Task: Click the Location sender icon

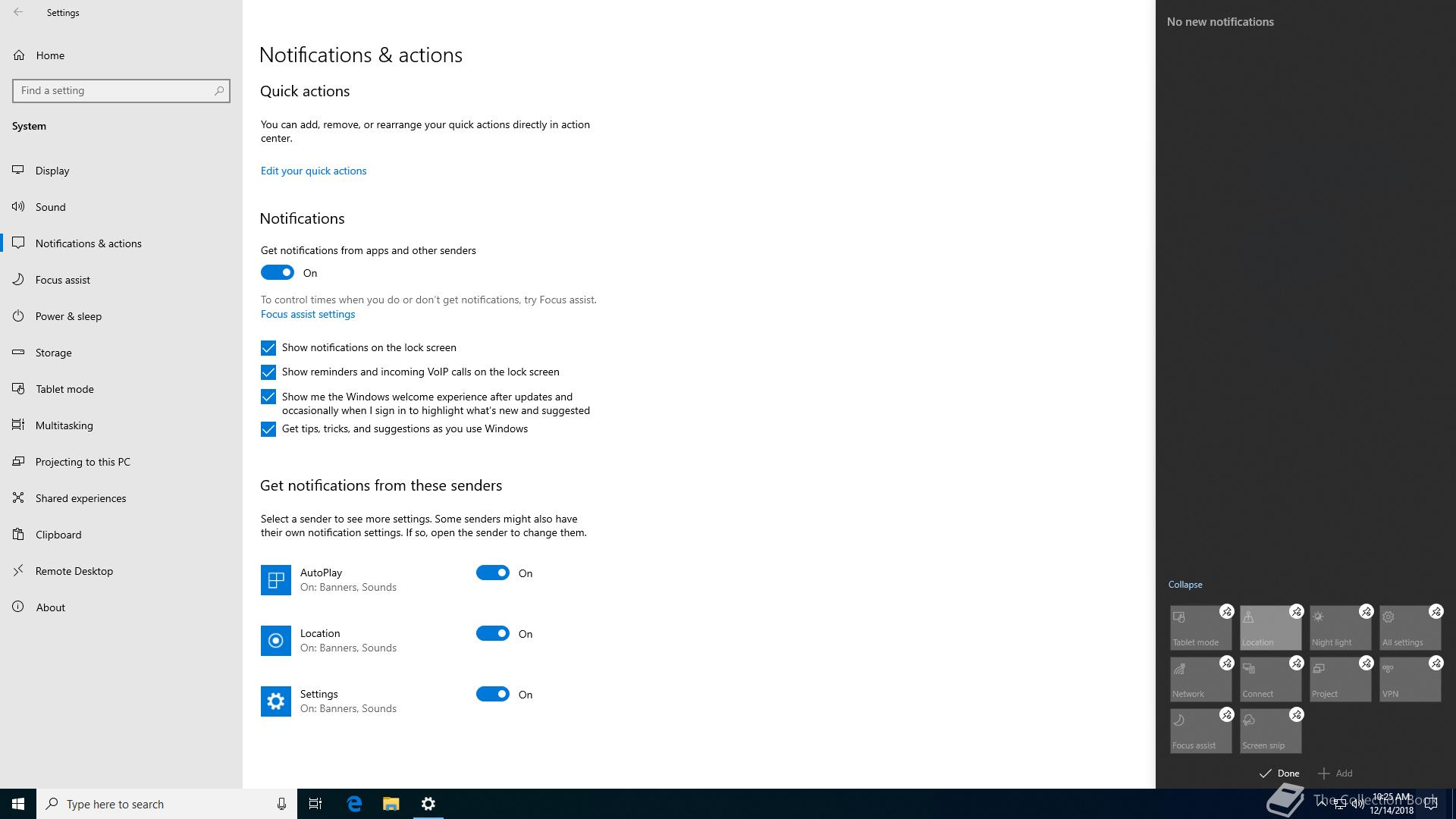Action: pos(275,641)
